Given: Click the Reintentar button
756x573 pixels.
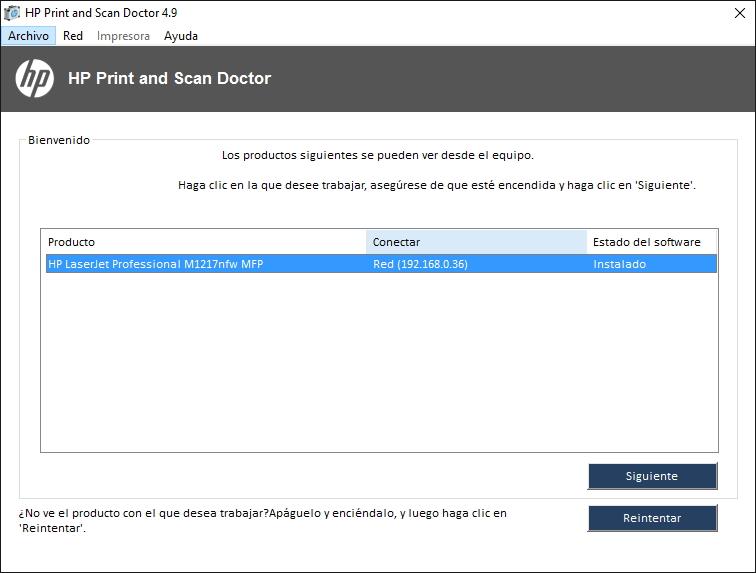Looking at the screenshot, I should (x=652, y=518).
